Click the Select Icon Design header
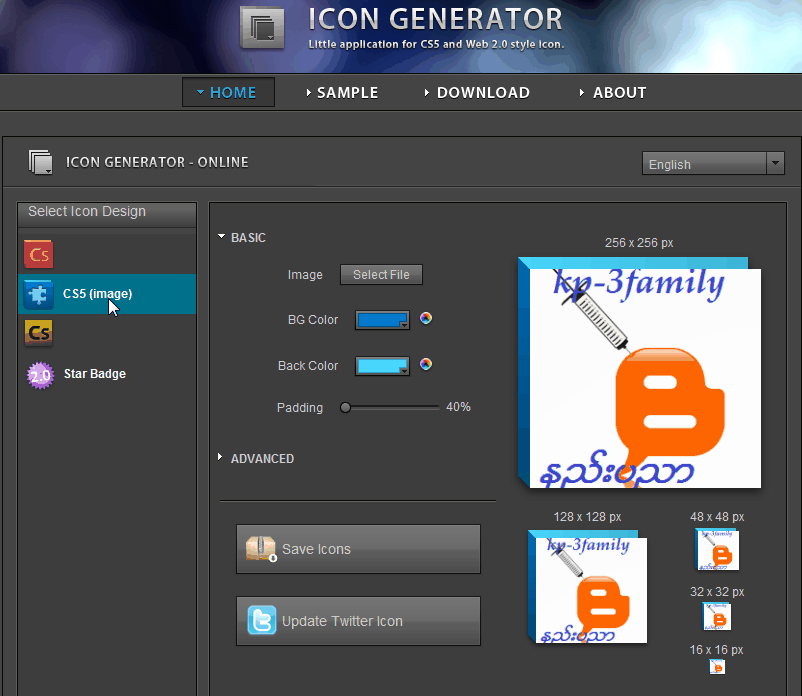This screenshot has height=696, width=802. pos(107,214)
